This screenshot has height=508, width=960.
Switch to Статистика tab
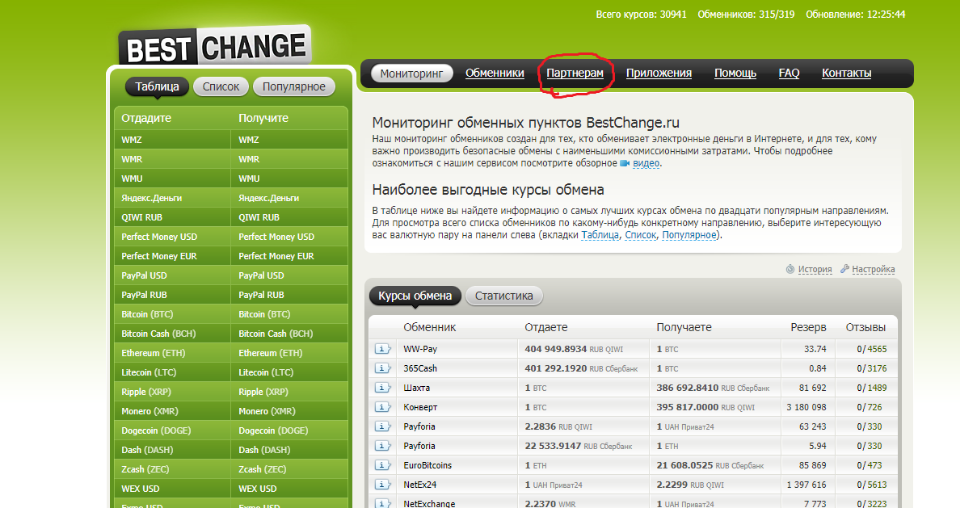point(504,296)
